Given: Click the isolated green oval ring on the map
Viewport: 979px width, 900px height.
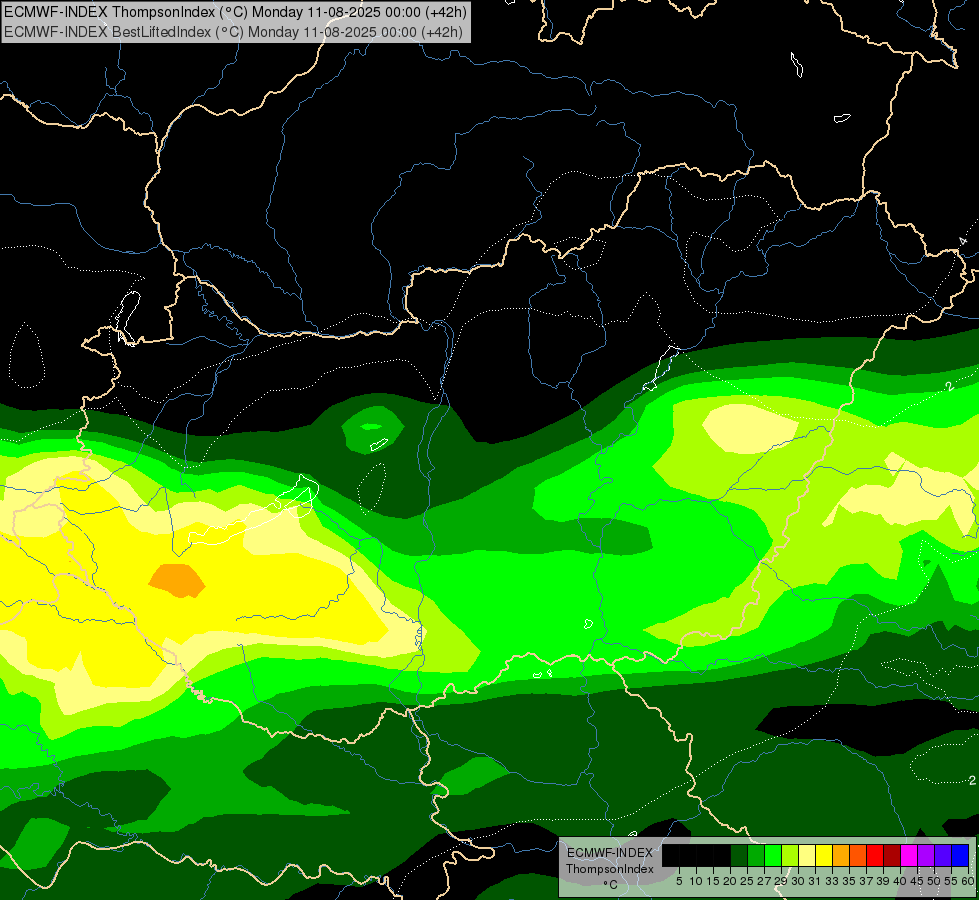Looking at the screenshot, I should click(x=373, y=429).
